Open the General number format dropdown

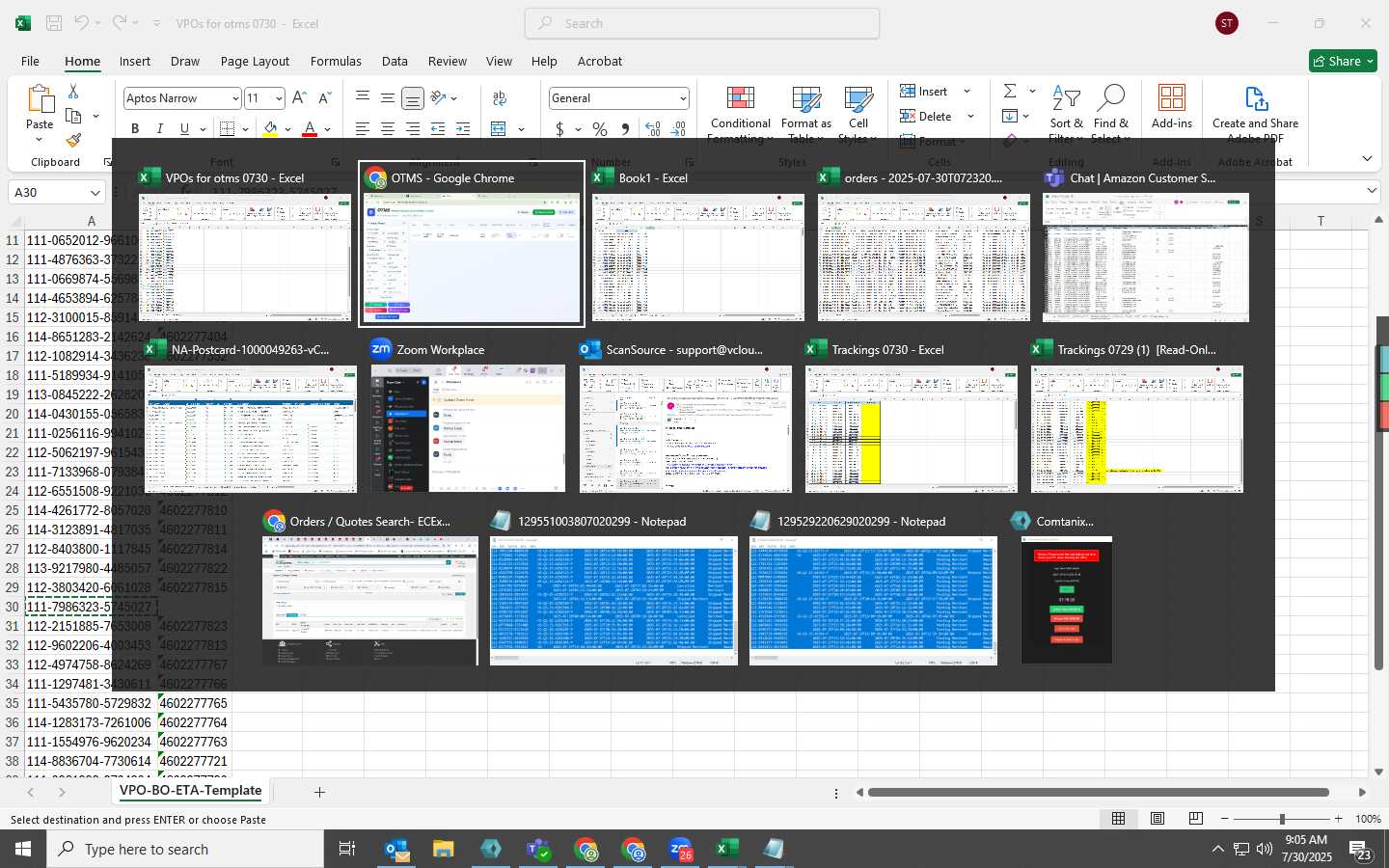pos(682,98)
